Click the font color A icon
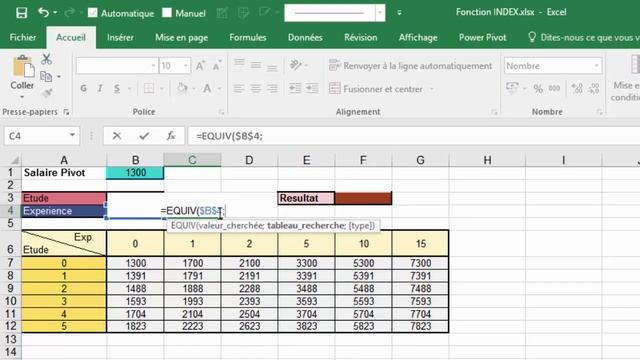 [x=207, y=88]
